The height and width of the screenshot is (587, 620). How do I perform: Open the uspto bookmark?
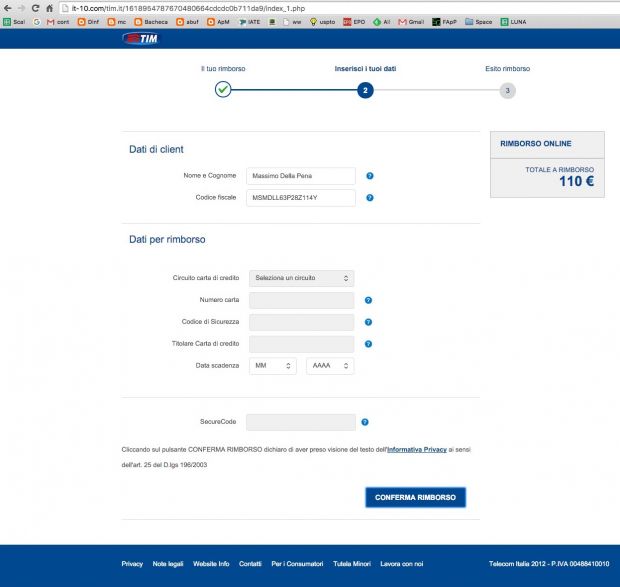click(322, 22)
